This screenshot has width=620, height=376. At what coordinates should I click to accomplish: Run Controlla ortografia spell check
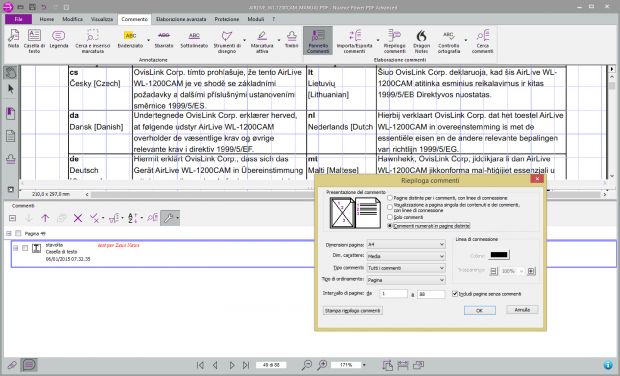(449, 41)
